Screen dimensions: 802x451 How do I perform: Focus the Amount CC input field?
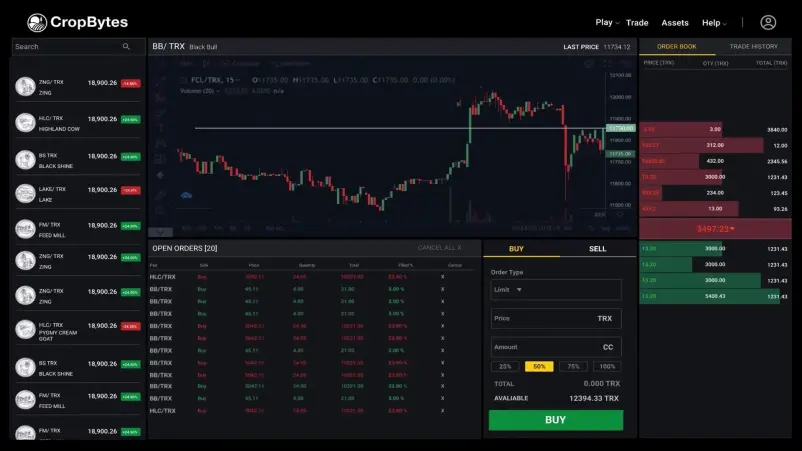(x=556, y=347)
